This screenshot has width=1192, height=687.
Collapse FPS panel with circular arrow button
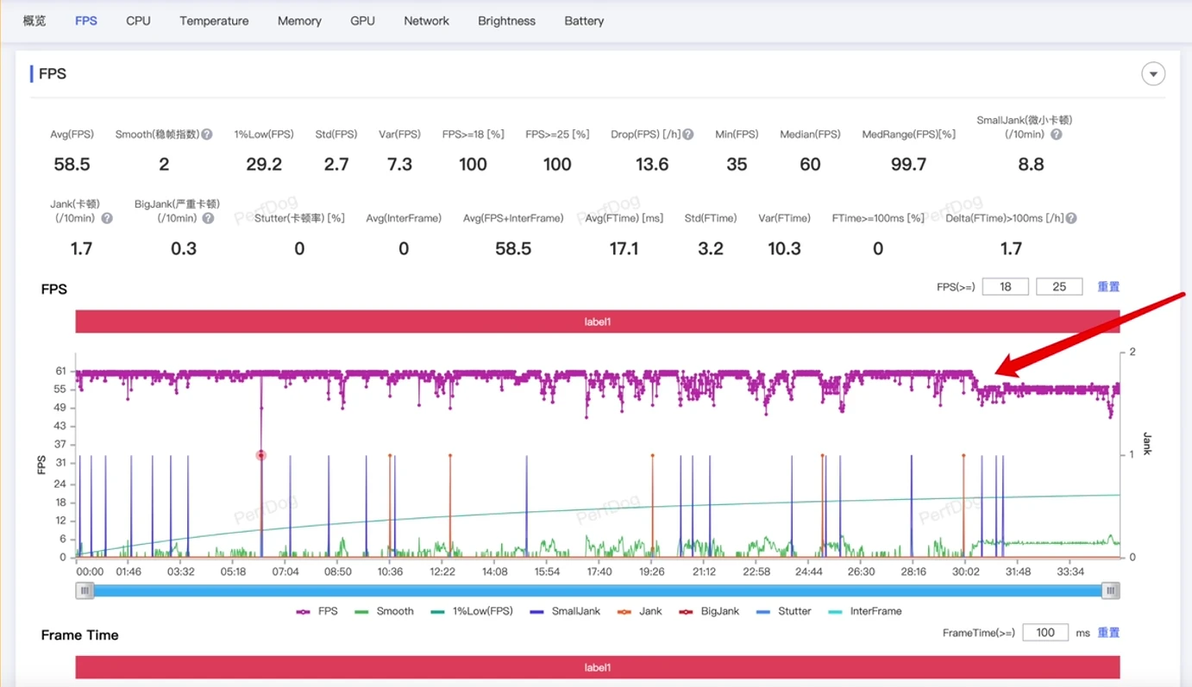click(1153, 74)
